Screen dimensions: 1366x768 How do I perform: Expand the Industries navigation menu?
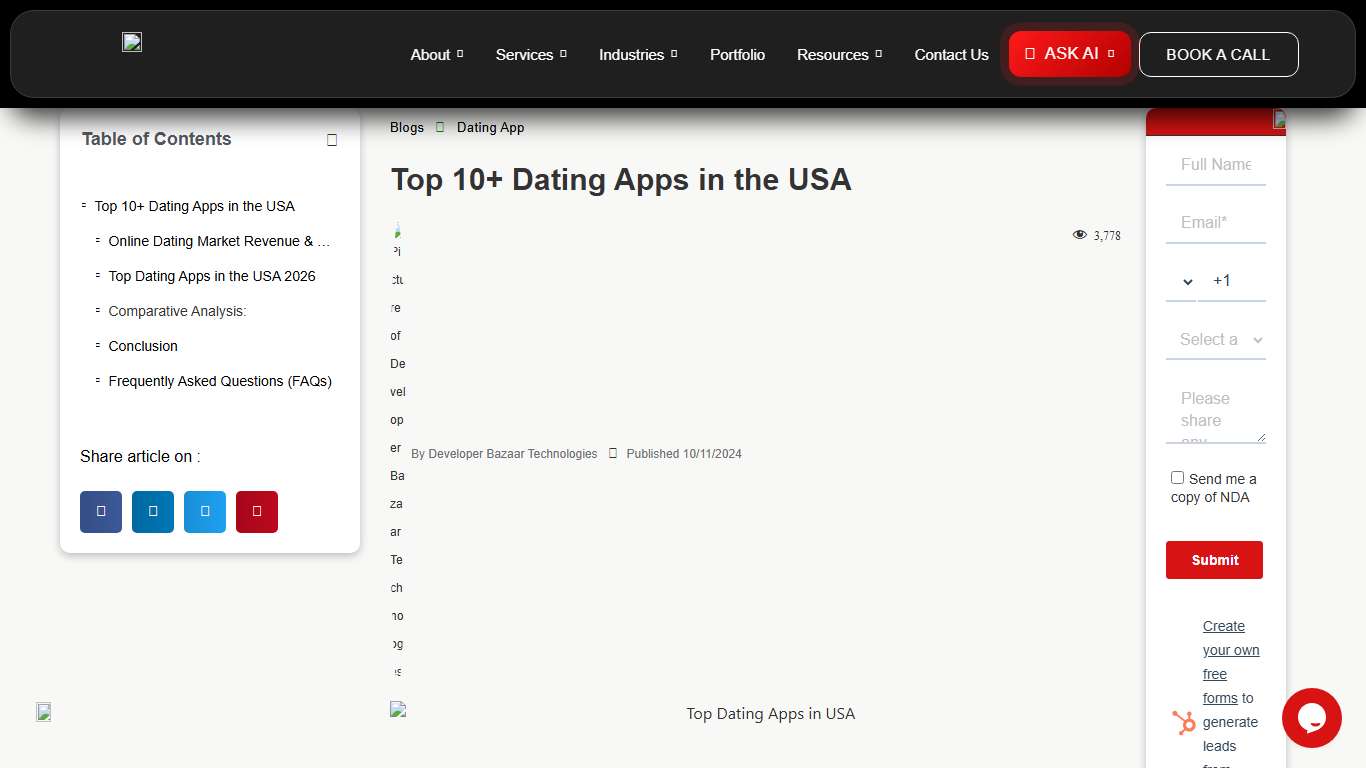coord(631,55)
